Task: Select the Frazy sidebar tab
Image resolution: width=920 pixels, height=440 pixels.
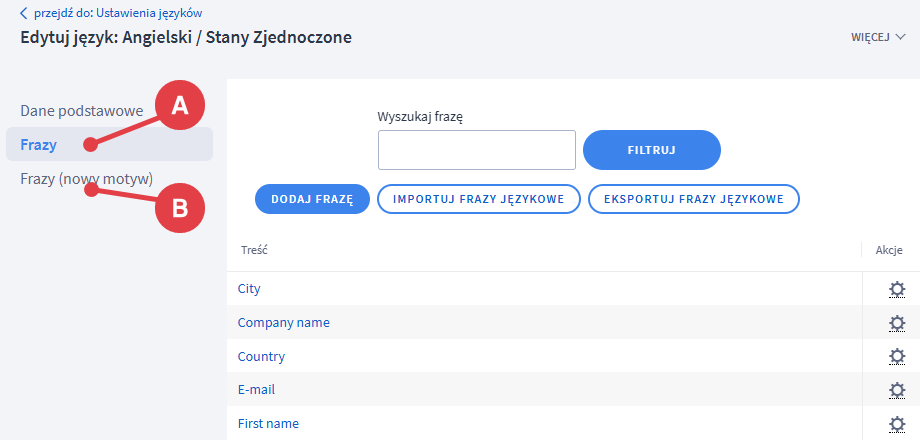Action: coord(39,145)
